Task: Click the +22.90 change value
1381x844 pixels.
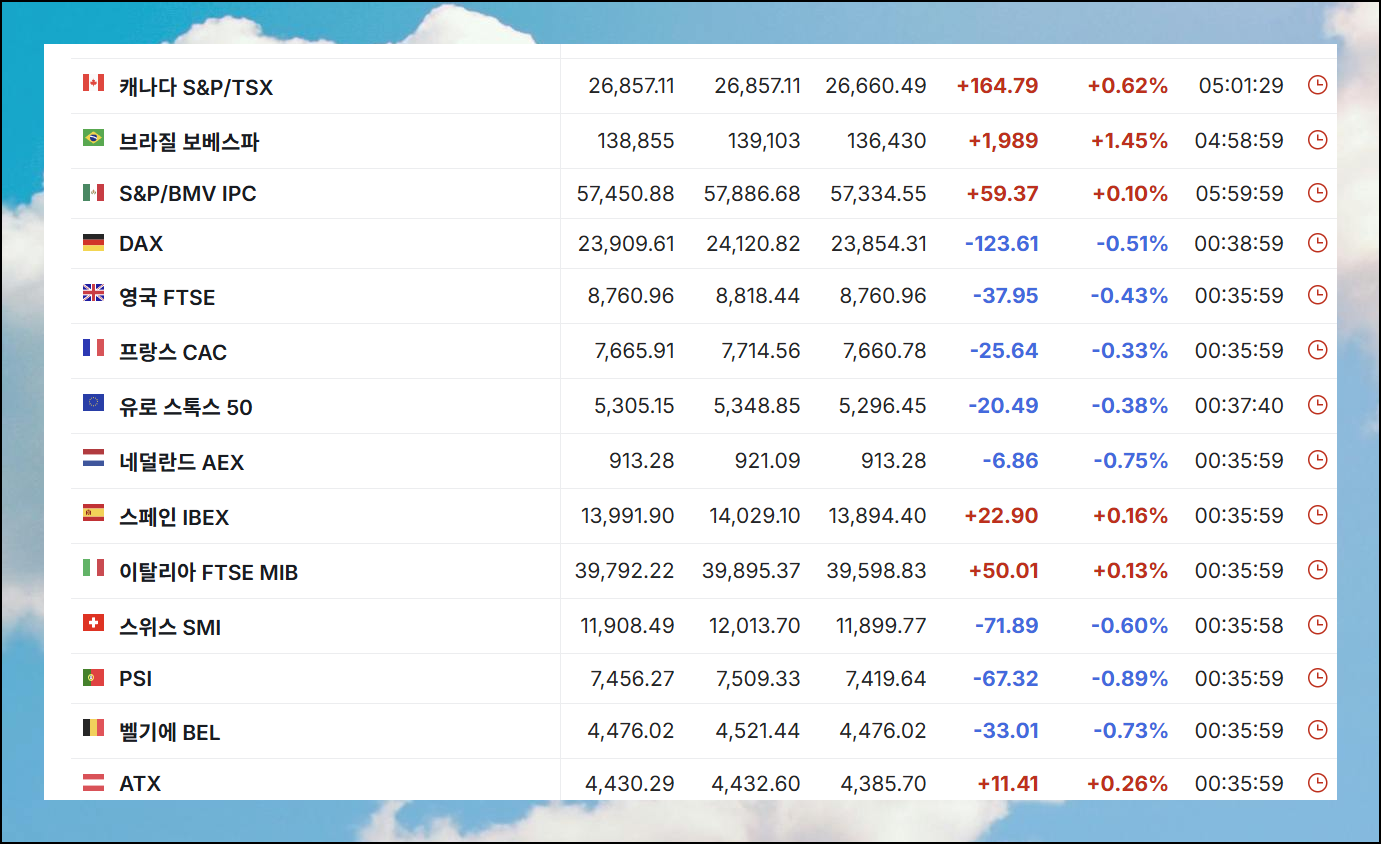Action: (1001, 516)
